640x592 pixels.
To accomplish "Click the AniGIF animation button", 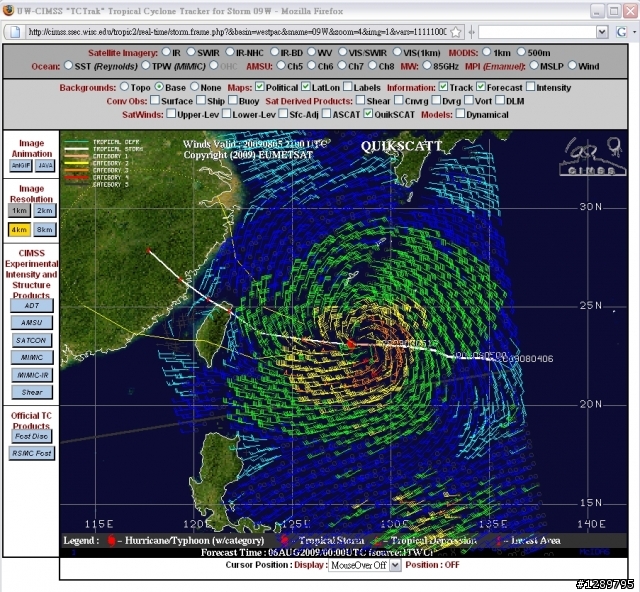I will (20, 165).
